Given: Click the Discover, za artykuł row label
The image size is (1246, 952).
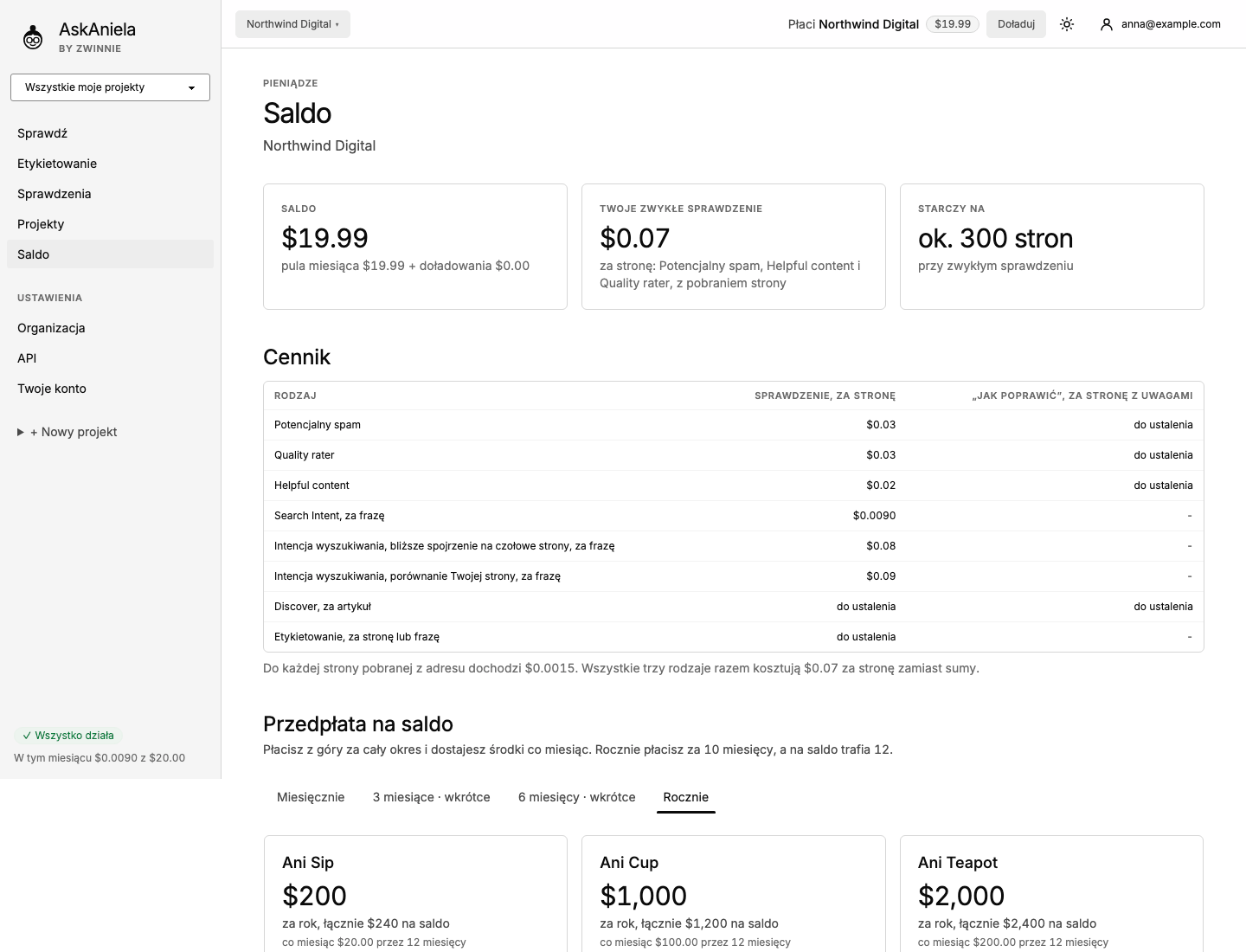Looking at the screenshot, I should tap(323, 607).
